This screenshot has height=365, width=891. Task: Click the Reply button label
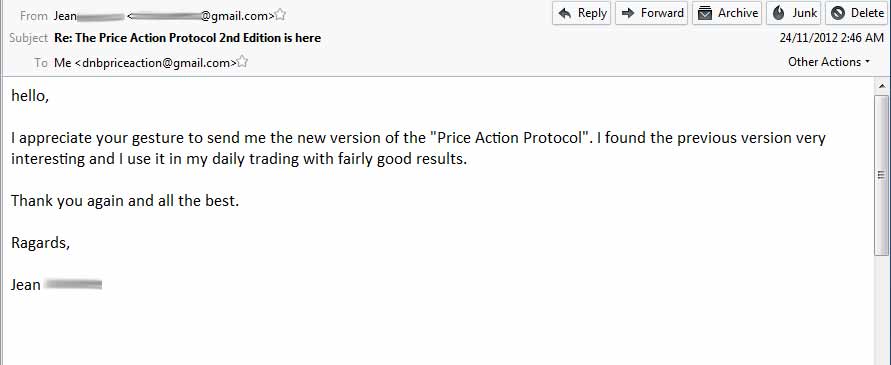(x=592, y=13)
